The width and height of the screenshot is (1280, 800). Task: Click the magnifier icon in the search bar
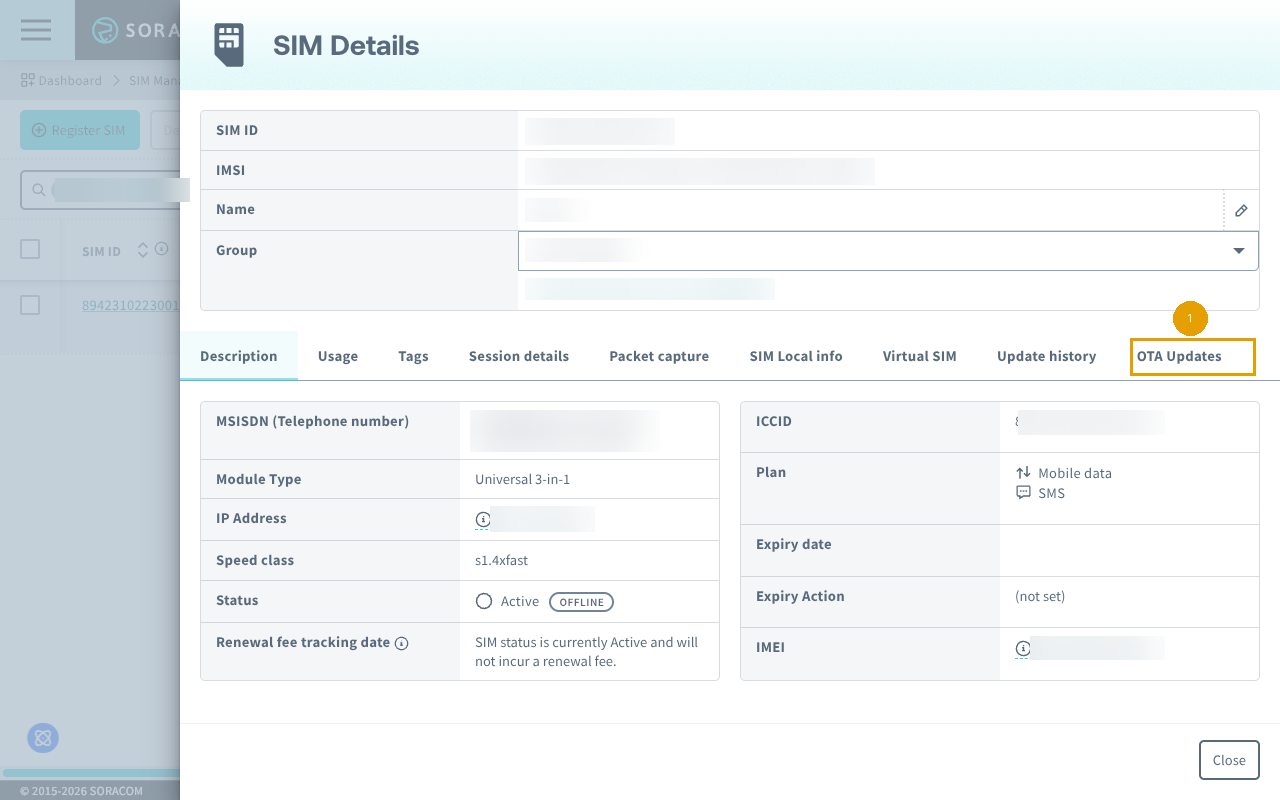(x=37, y=188)
